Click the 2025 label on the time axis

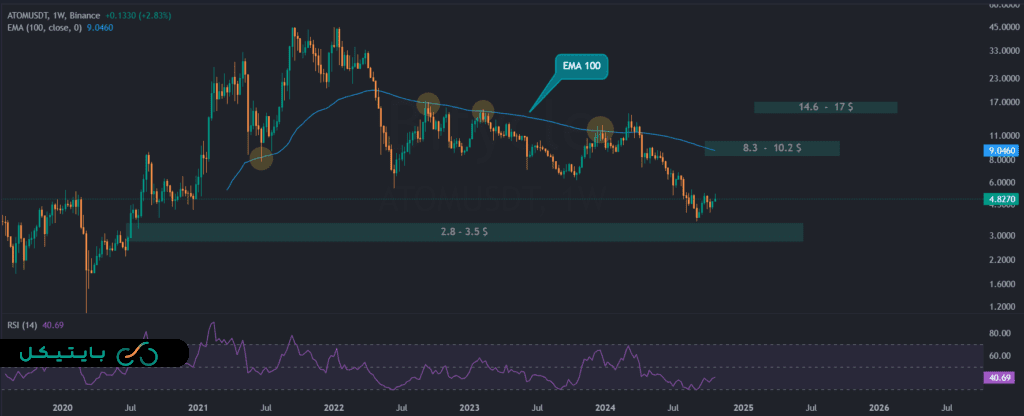[742, 407]
